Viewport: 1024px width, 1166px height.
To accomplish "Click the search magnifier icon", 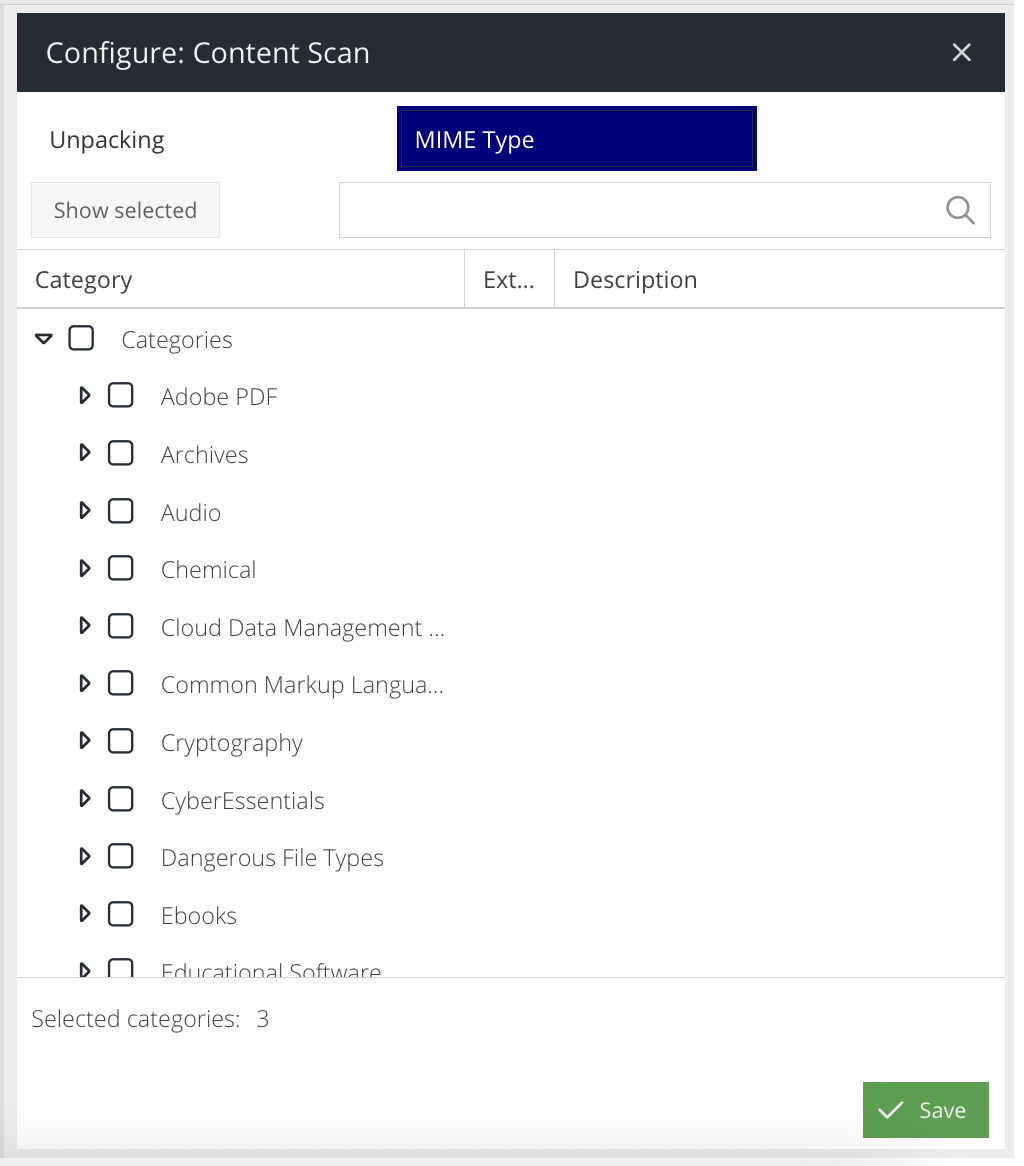I will (960, 210).
